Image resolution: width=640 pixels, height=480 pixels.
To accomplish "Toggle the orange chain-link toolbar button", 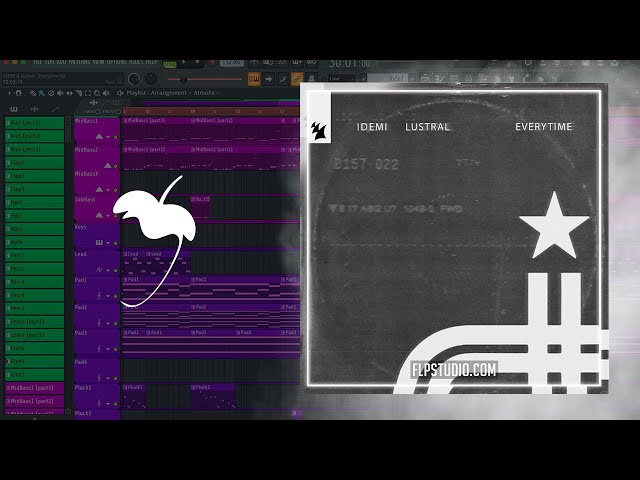I will (x=297, y=79).
